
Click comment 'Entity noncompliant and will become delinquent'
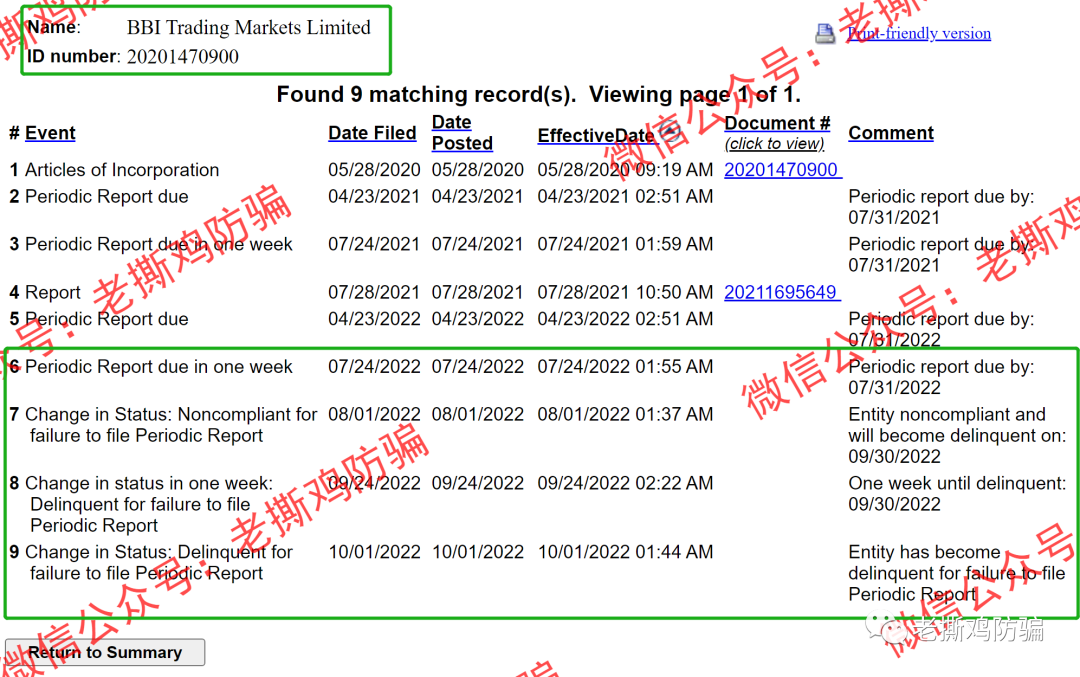pyautogui.click(x=957, y=435)
